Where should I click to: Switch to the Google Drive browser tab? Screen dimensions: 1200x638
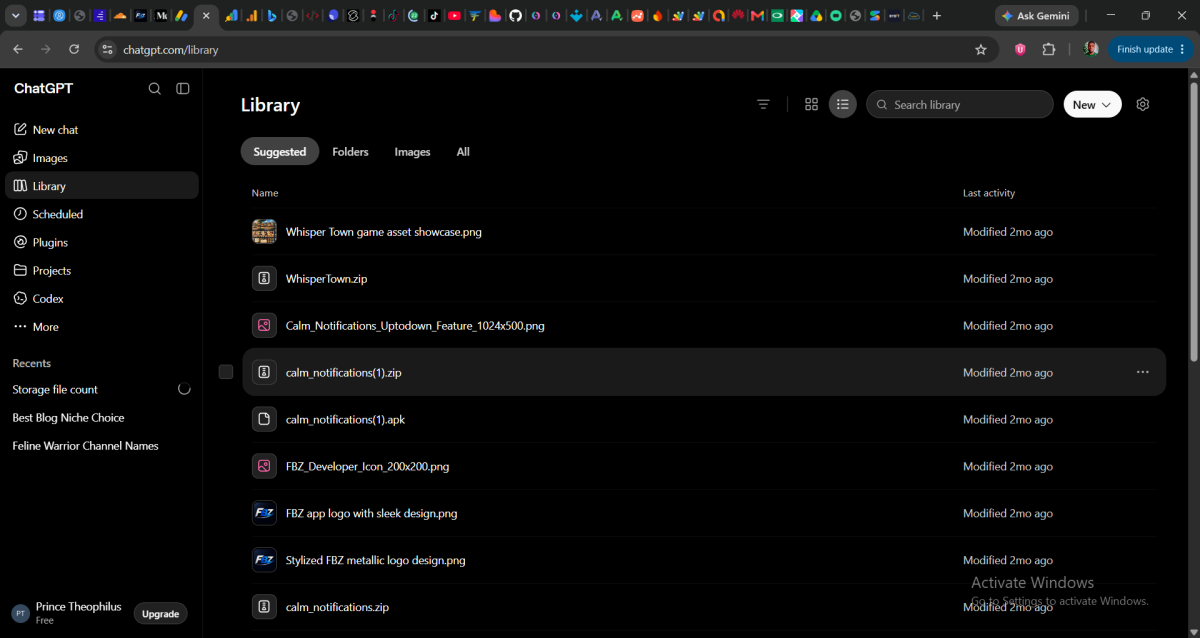816,16
